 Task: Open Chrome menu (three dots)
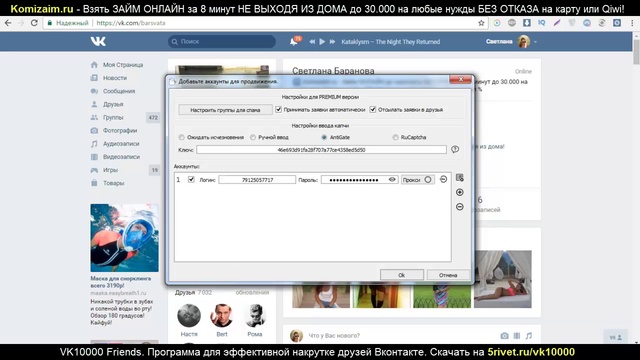click(632, 23)
